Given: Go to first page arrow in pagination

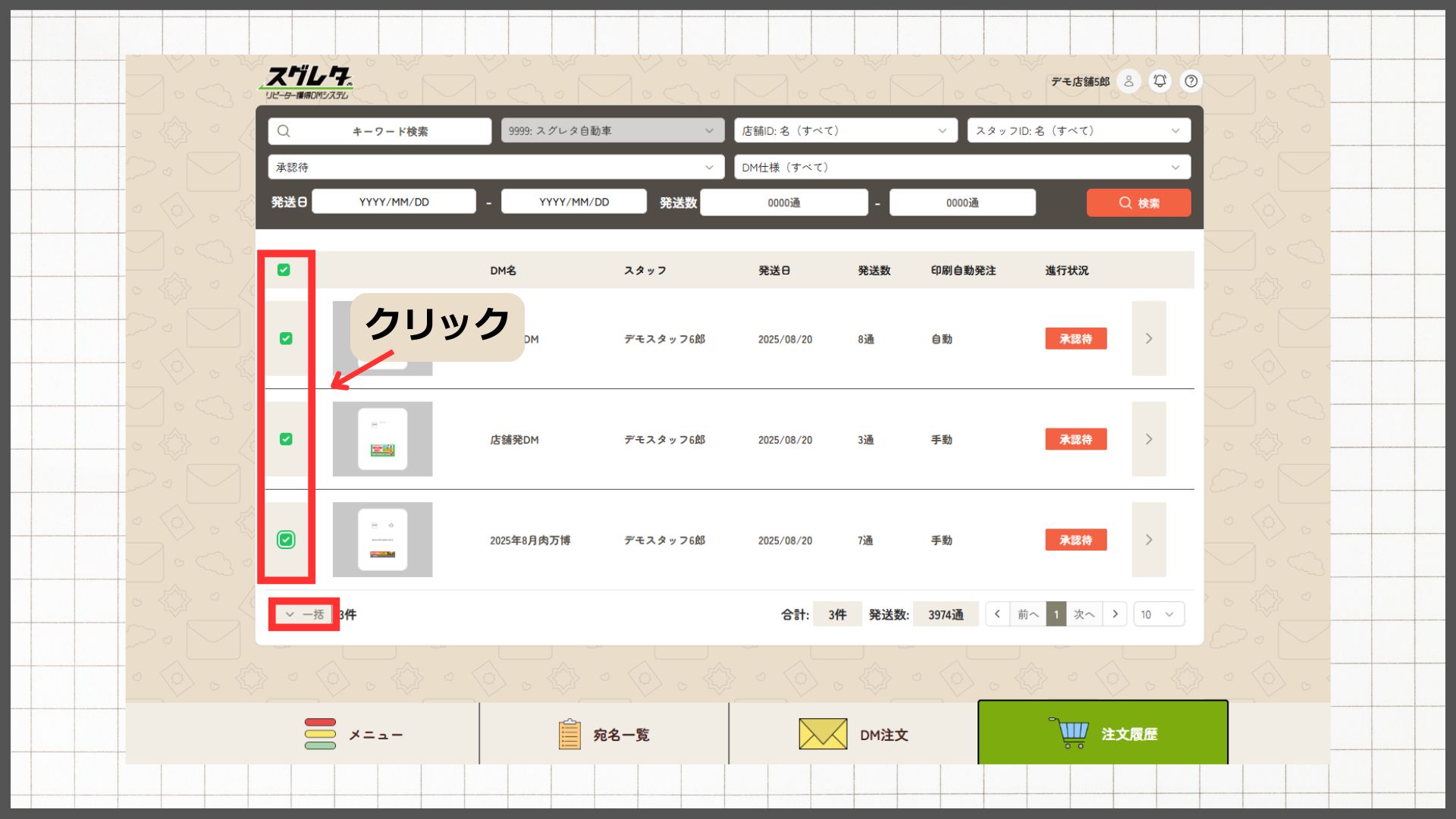Looking at the screenshot, I should point(997,614).
